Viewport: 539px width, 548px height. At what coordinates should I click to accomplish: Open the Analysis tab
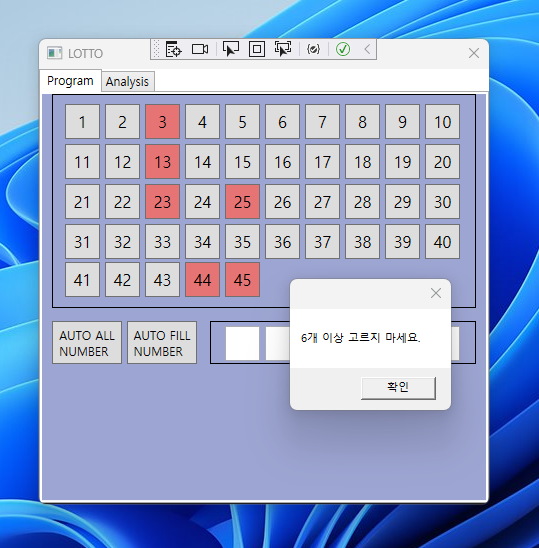point(127,82)
